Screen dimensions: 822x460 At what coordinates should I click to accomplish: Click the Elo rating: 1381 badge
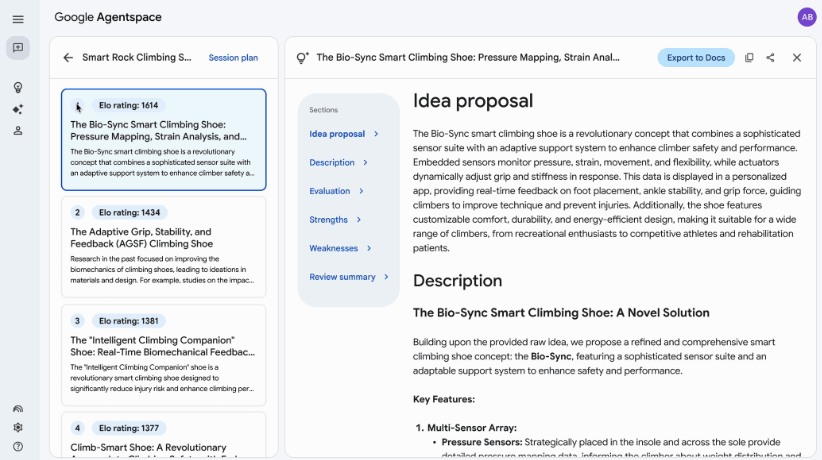(128, 321)
